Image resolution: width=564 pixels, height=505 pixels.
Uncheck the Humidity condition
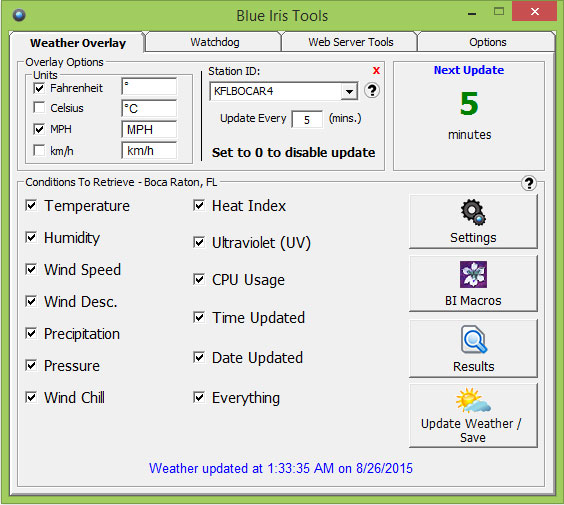pos(31,237)
